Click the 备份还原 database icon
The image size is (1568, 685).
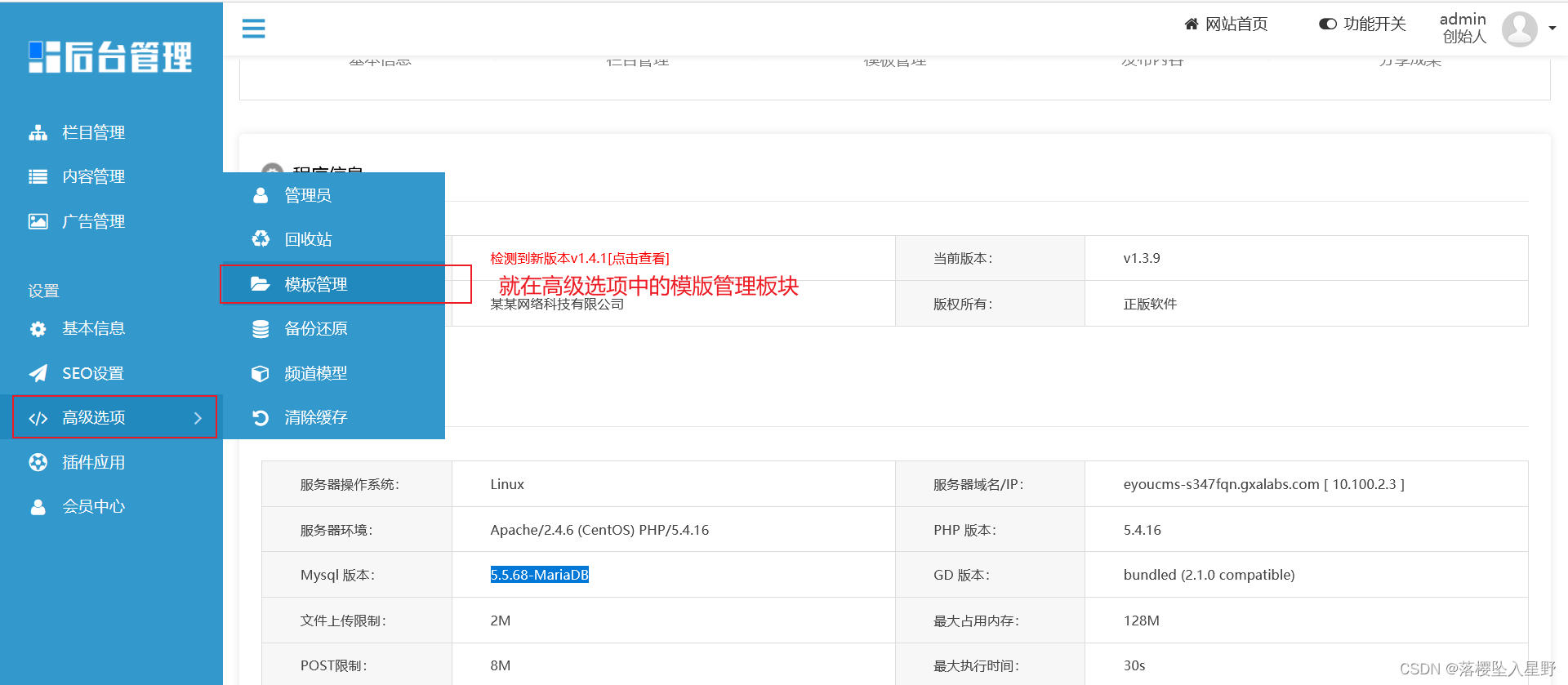coord(261,329)
